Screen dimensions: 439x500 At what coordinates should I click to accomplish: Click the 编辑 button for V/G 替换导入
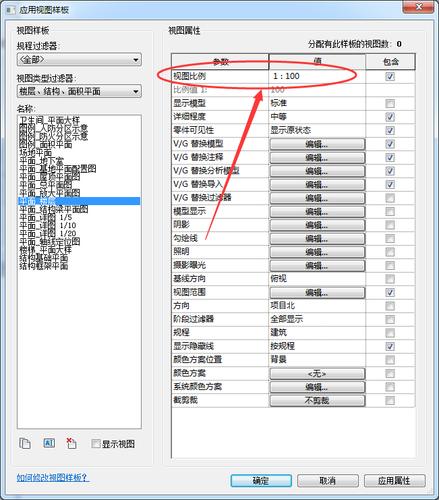pos(317,184)
